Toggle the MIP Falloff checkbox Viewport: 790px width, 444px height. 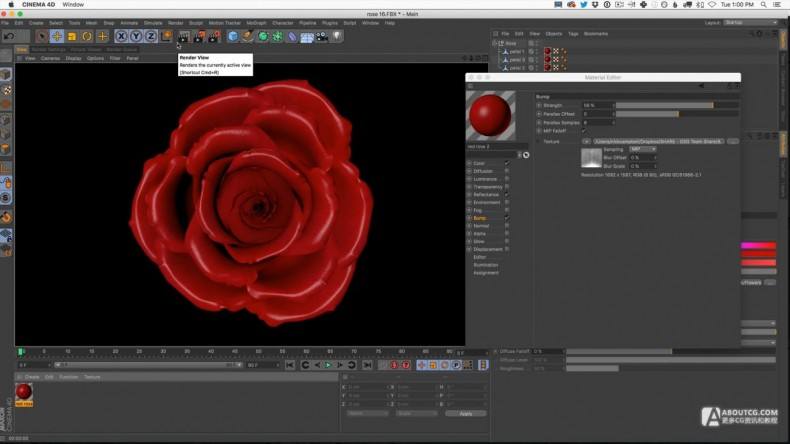pos(584,131)
